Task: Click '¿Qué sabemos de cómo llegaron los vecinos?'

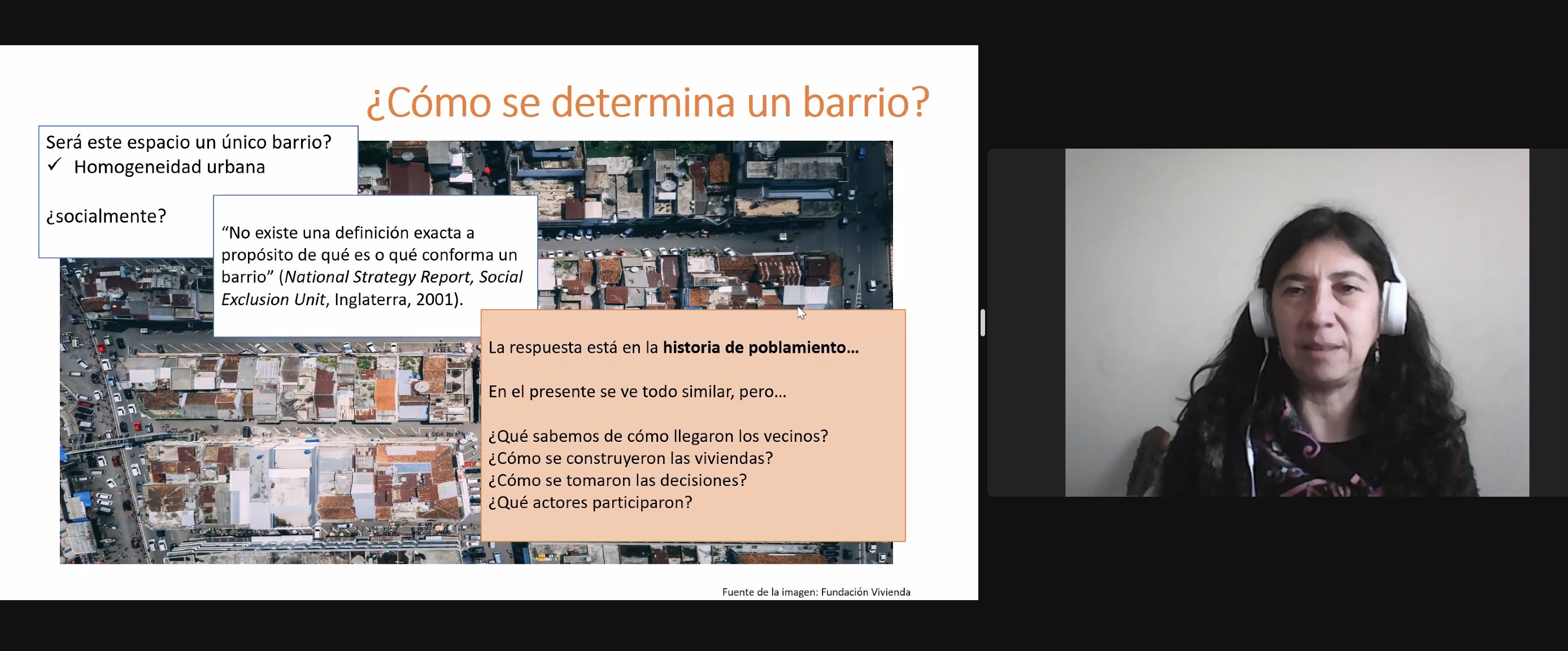Action: point(657,436)
